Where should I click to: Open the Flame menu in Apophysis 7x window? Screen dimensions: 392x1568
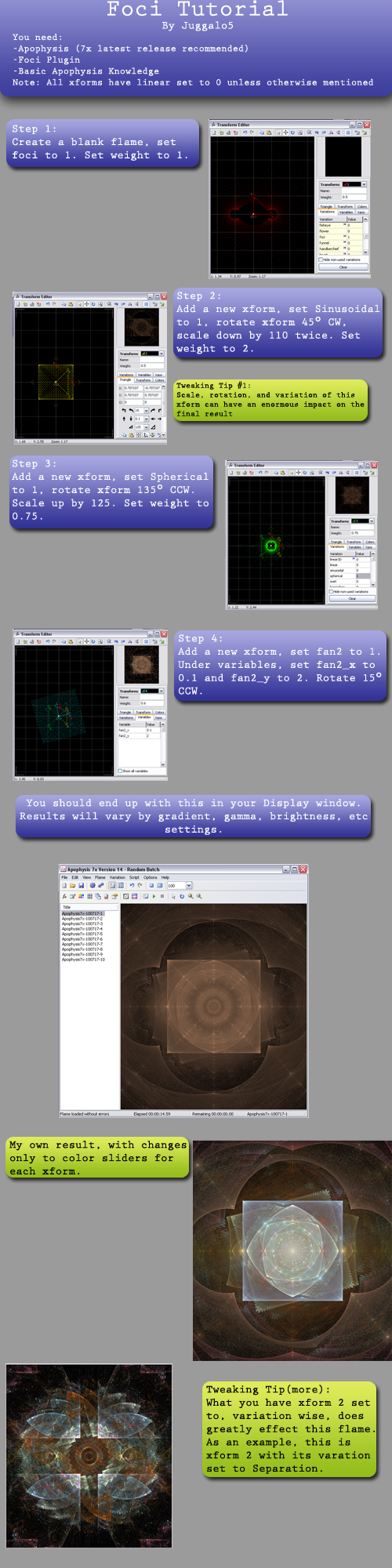click(x=100, y=877)
